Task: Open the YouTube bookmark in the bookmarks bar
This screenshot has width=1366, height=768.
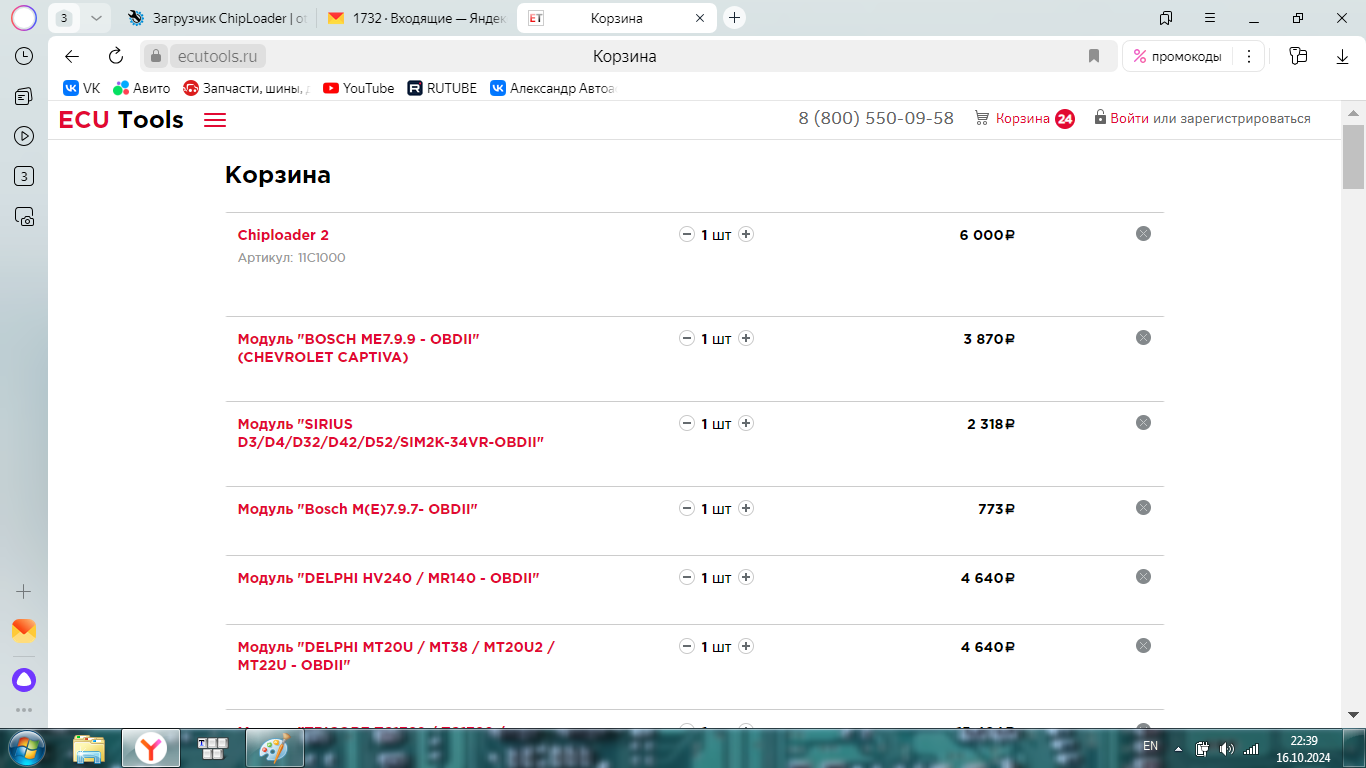Action: (x=359, y=88)
